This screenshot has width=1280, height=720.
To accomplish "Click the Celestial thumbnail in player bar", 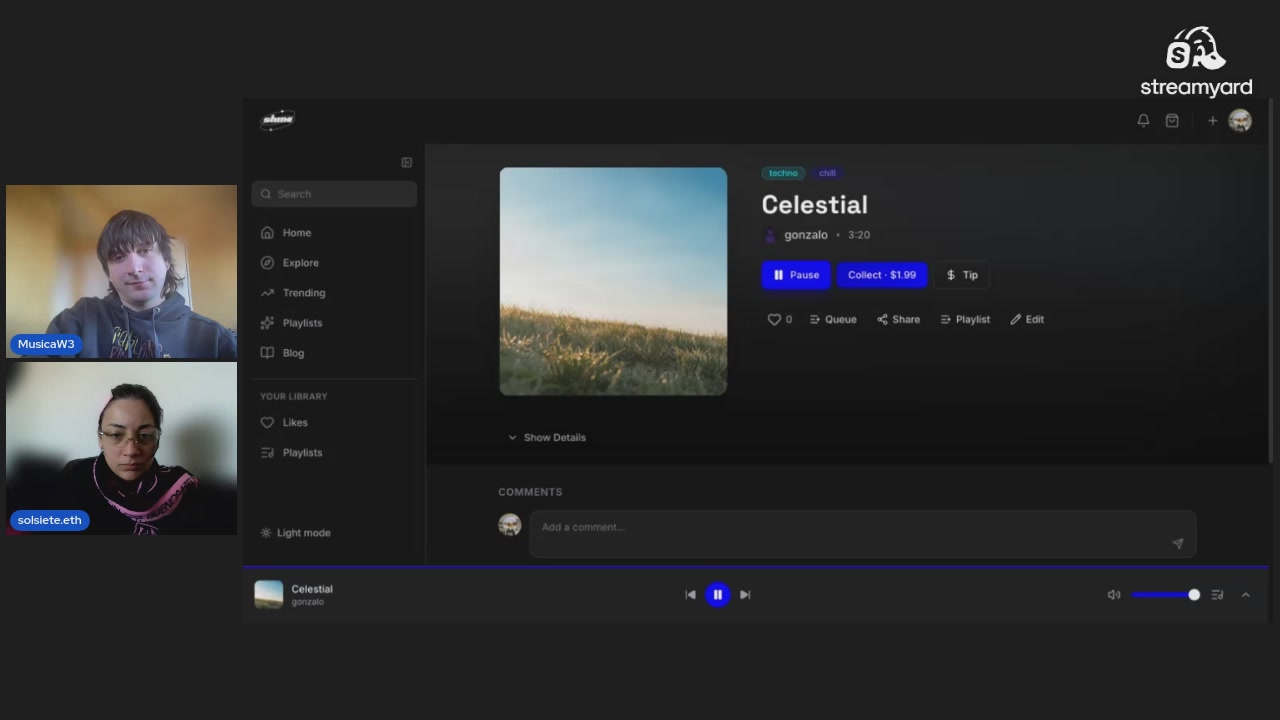I will [269, 595].
